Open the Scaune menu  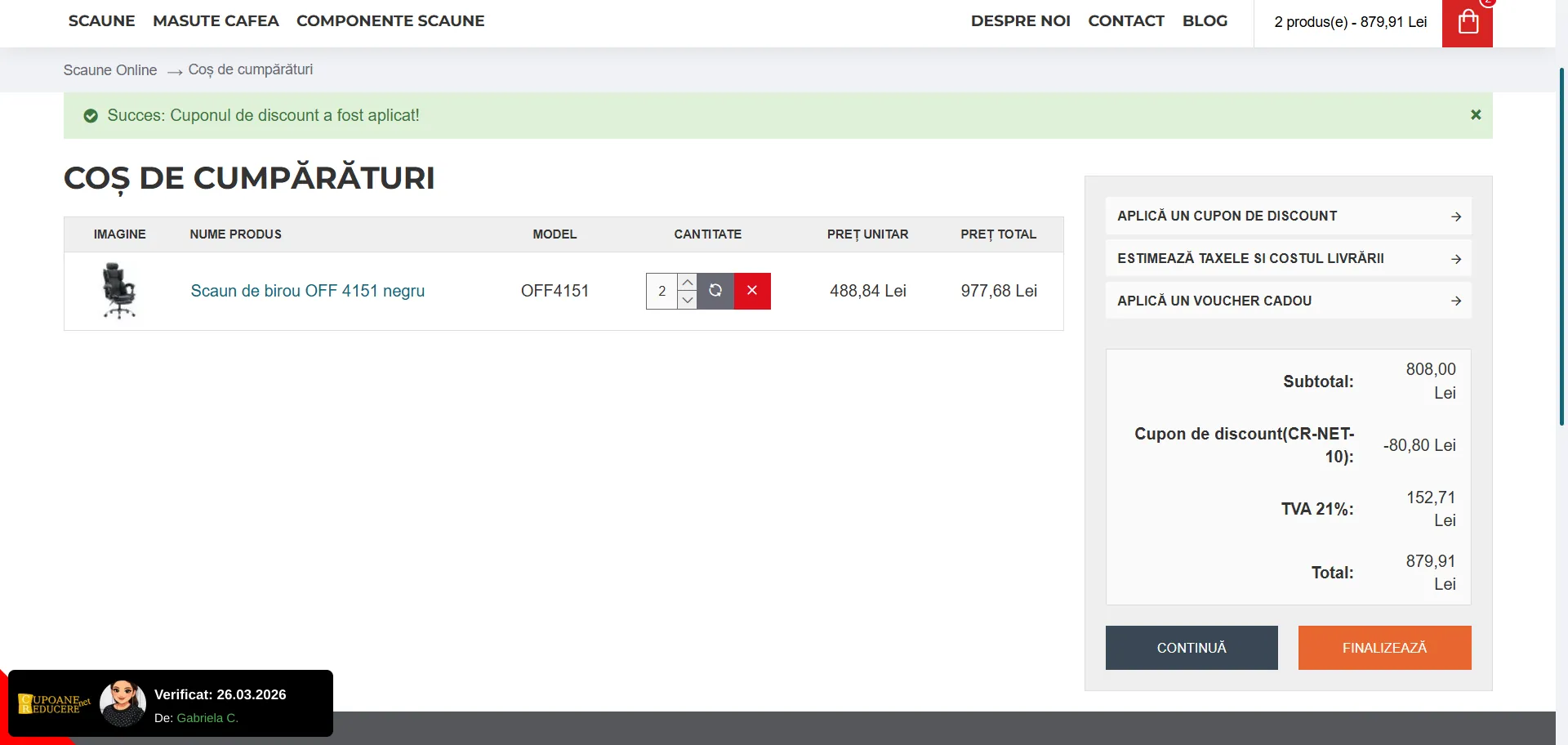[101, 21]
